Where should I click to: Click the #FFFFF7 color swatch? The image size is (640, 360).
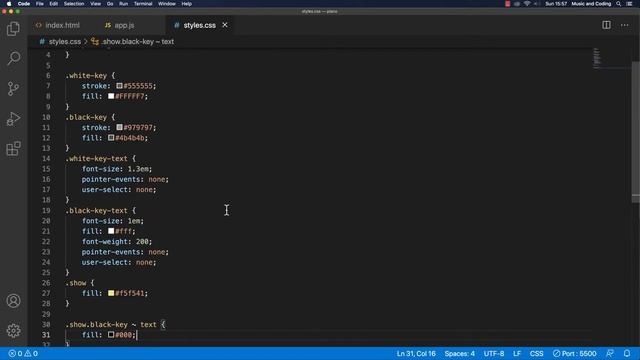coord(111,96)
